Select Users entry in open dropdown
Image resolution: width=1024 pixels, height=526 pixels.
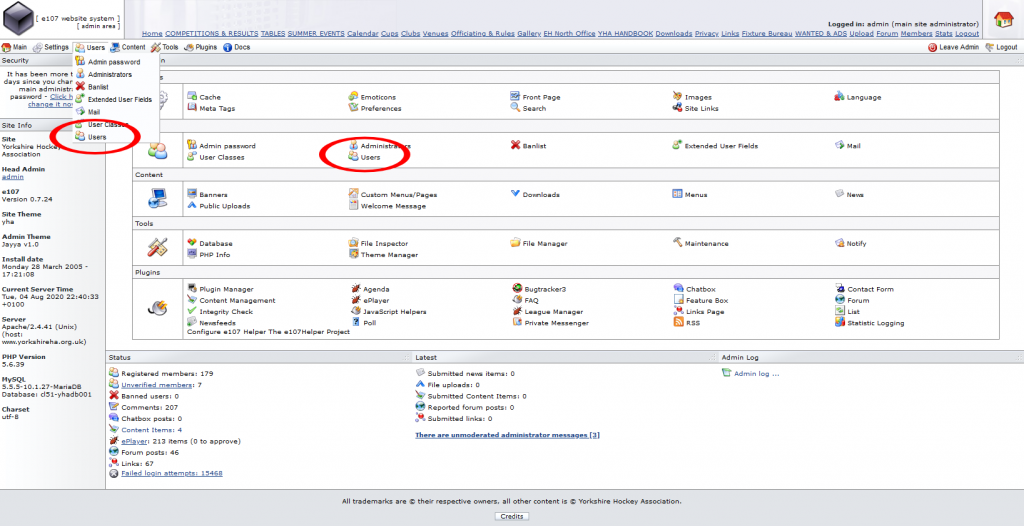pos(97,137)
